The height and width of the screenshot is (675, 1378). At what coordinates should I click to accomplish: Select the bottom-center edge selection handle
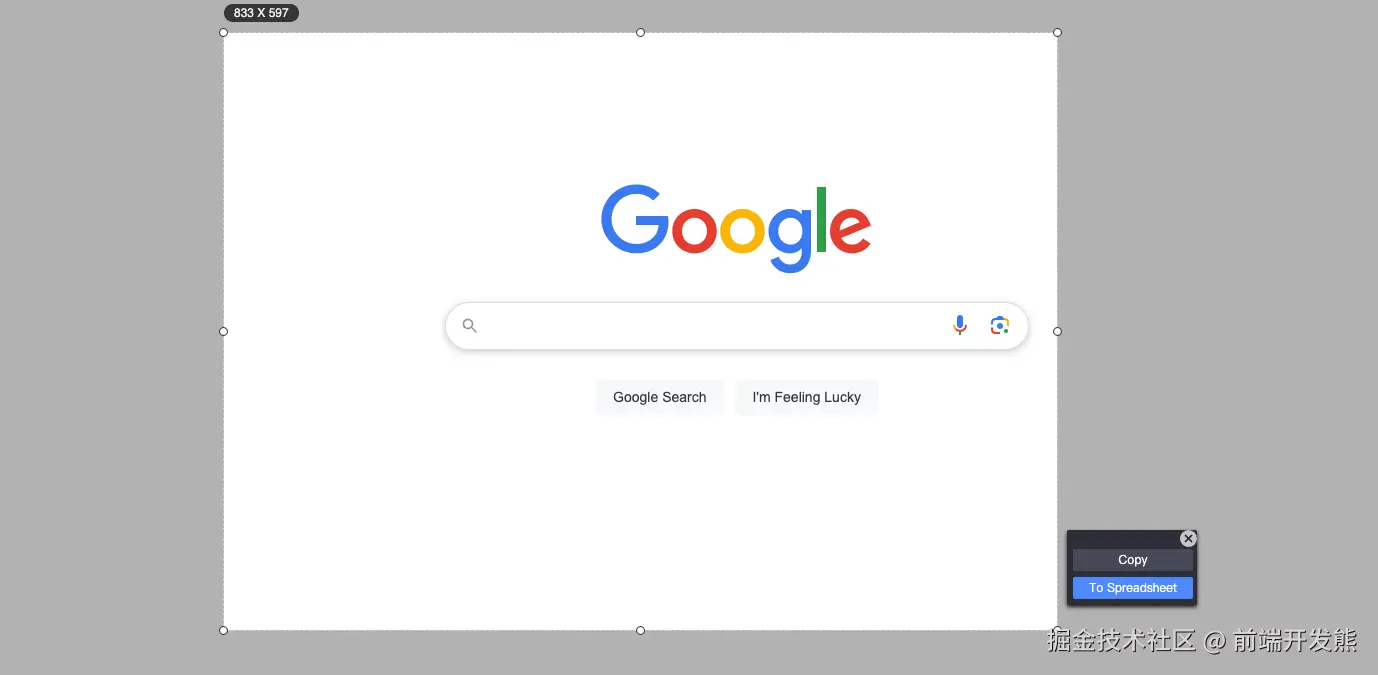pos(641,630)
